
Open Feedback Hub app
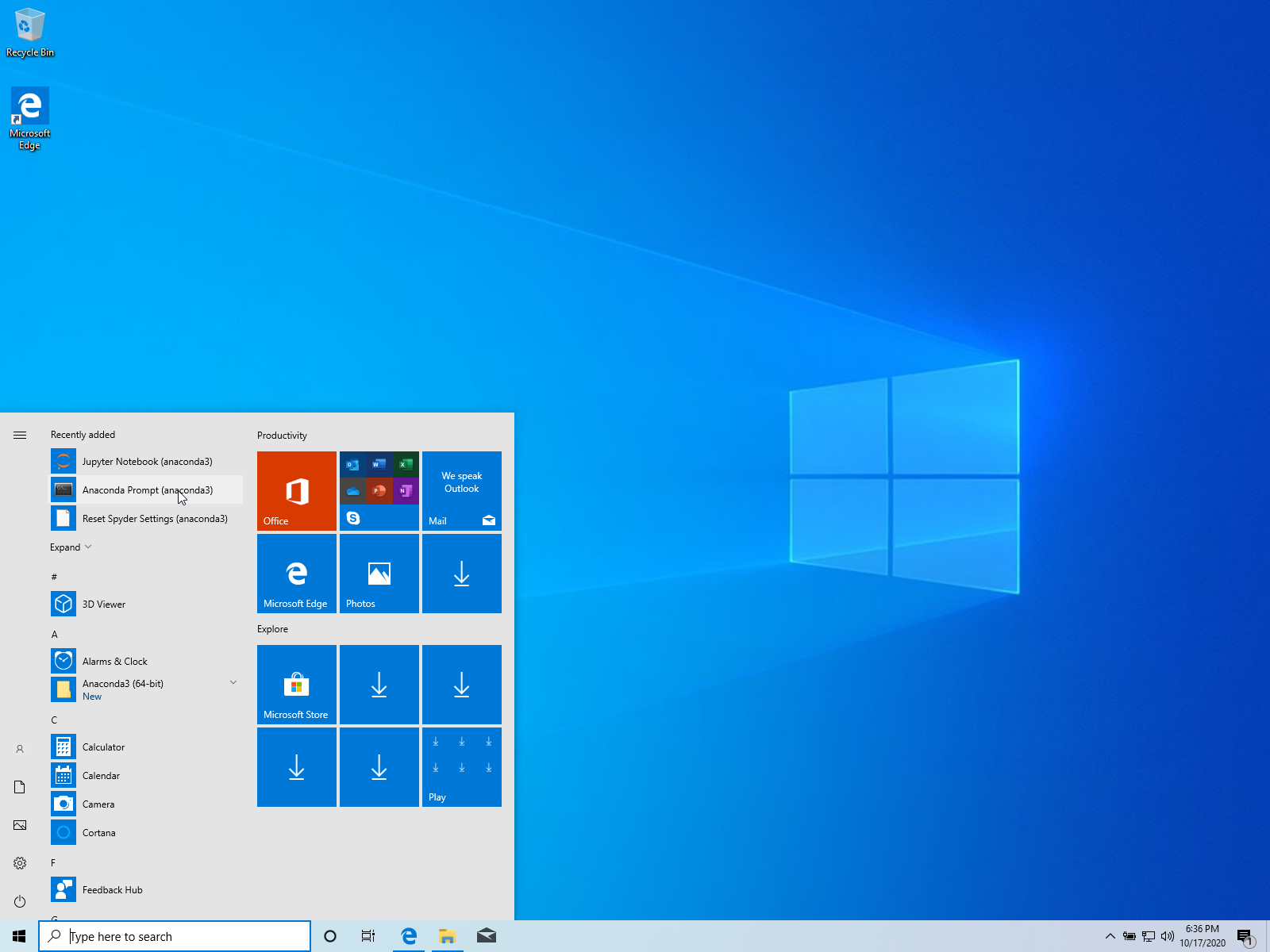click(146, 890)
